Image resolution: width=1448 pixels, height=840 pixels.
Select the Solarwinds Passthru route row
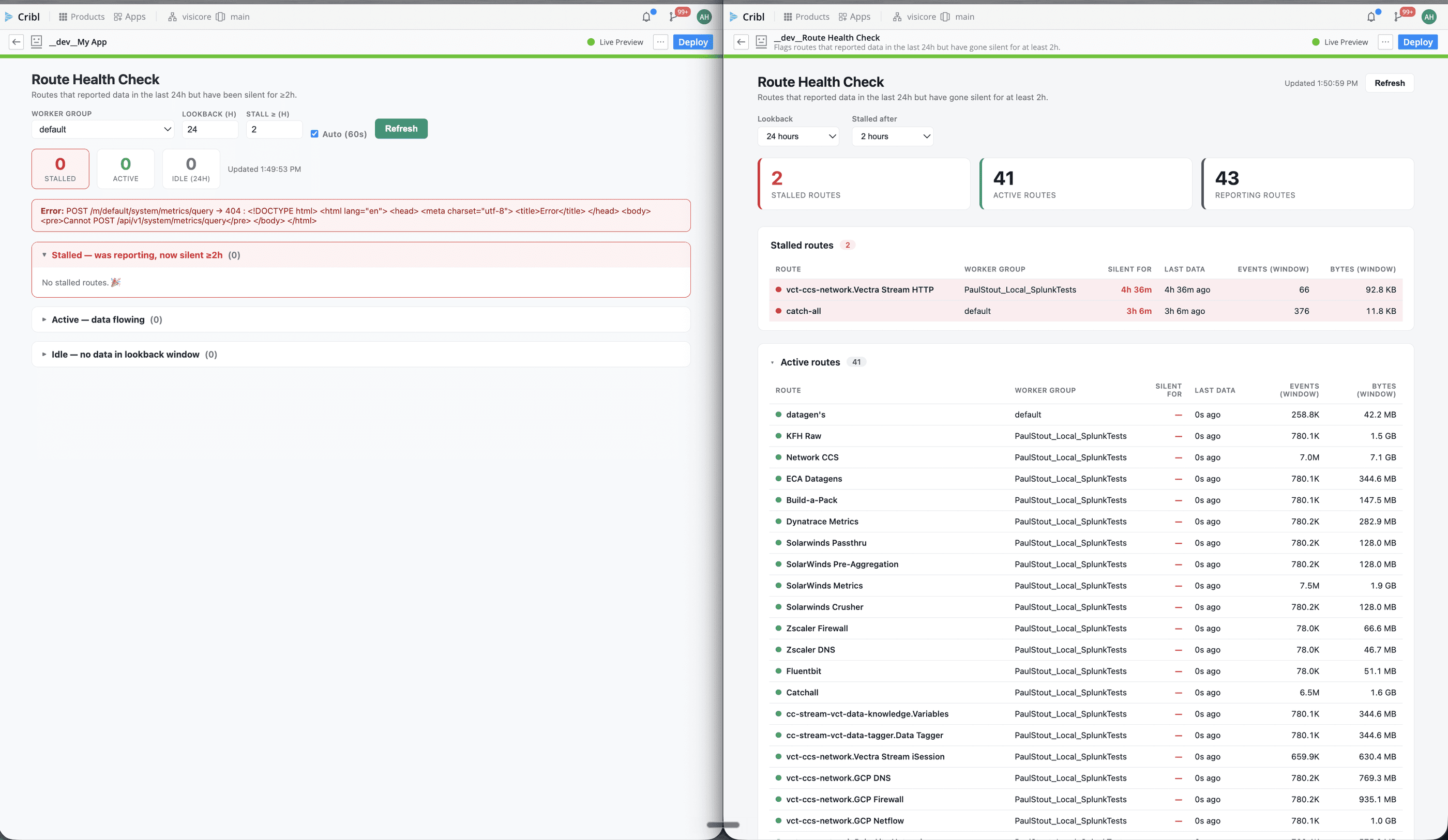click(1085, 543)
